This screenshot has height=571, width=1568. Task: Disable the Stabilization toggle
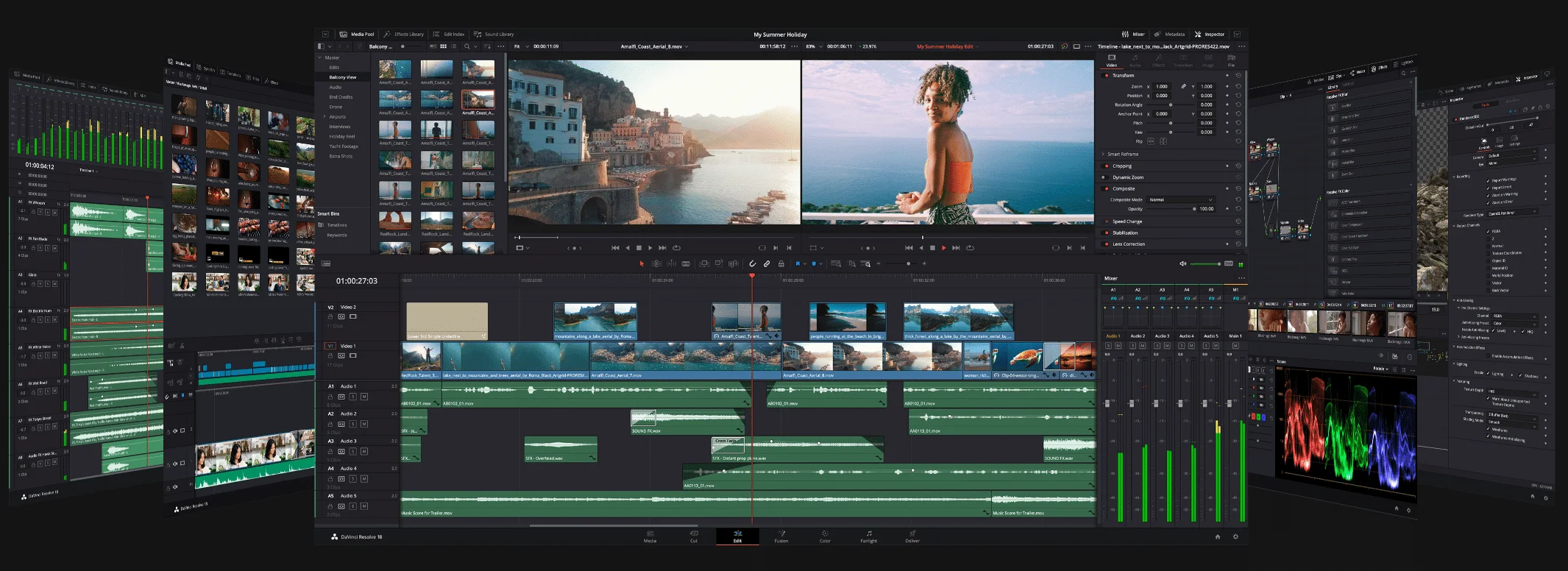[x=1106, y=233]
